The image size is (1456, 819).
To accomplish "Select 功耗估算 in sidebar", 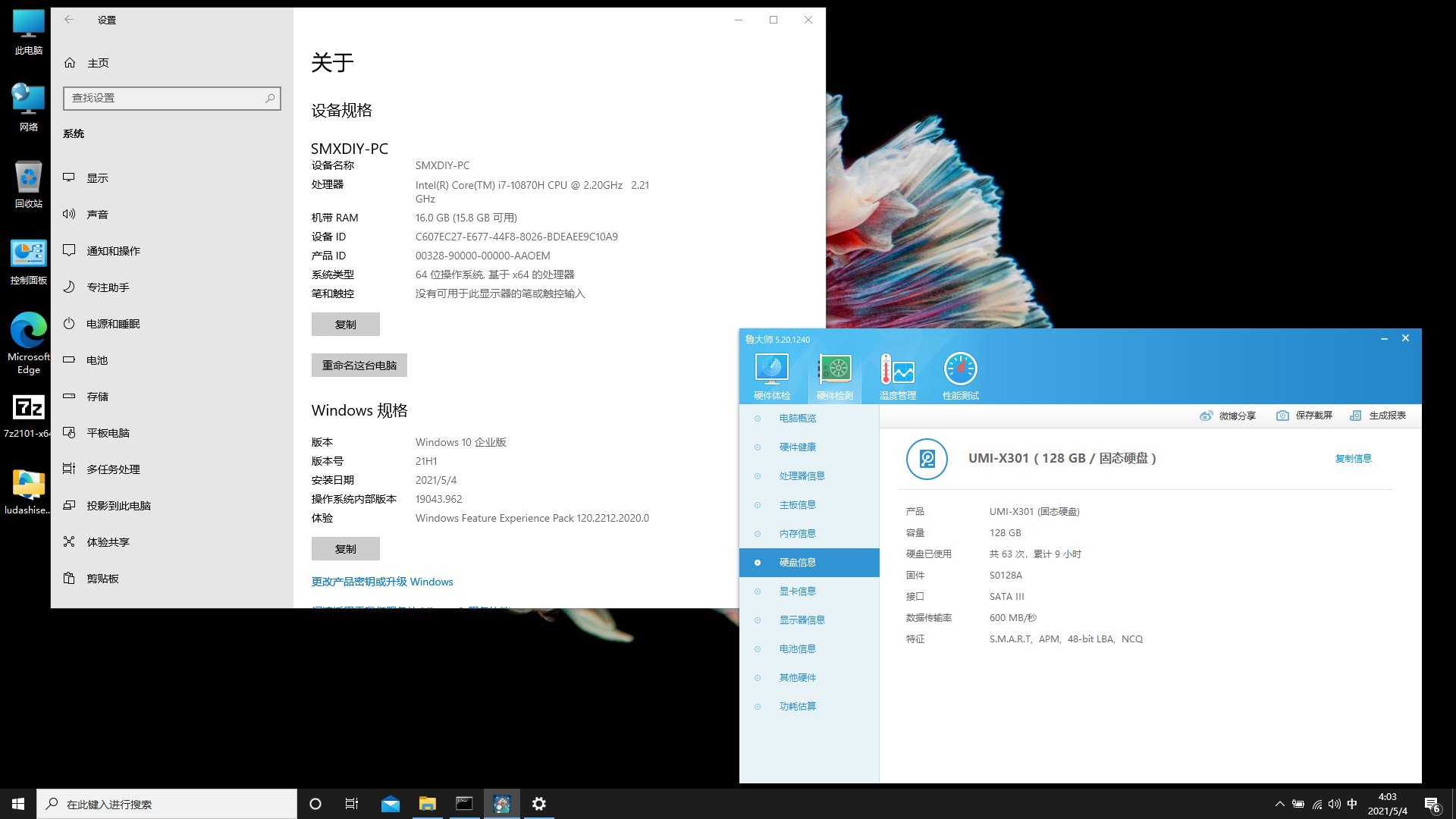I will pyautogui.click(x=809, y=707).
